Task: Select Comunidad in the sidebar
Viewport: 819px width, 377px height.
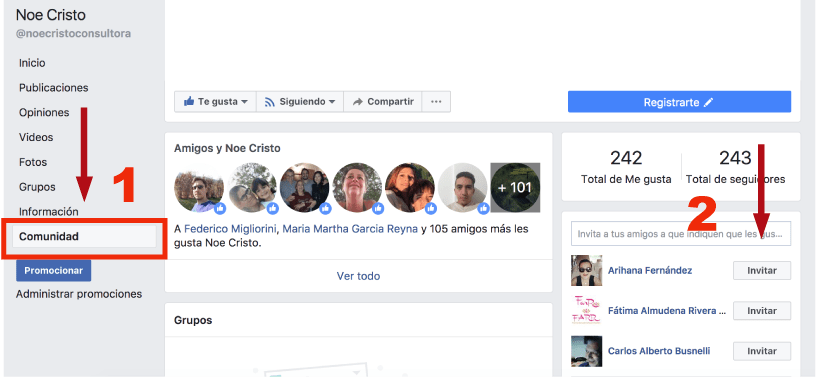Action: click(84, 237)
